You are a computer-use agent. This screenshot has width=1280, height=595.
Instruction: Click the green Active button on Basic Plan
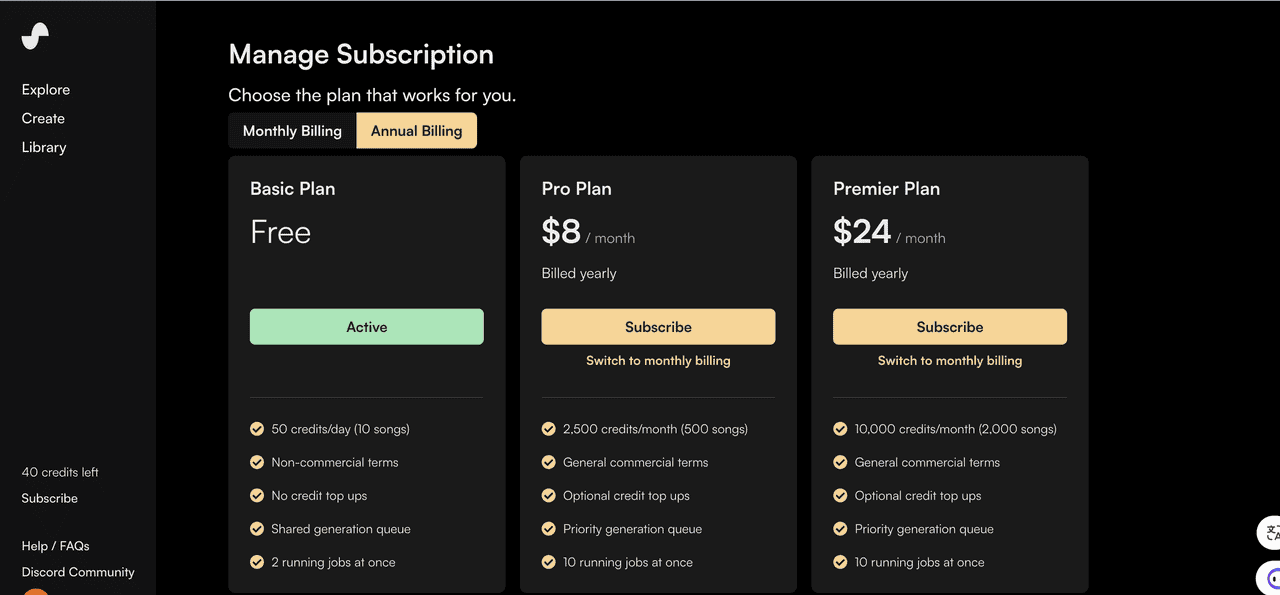(x=366, y=327)
